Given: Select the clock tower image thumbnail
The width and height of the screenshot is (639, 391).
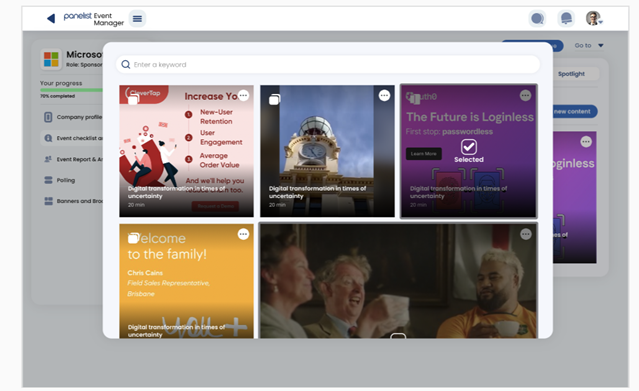Looking at the screenshot, I should [x=327, y=151].
